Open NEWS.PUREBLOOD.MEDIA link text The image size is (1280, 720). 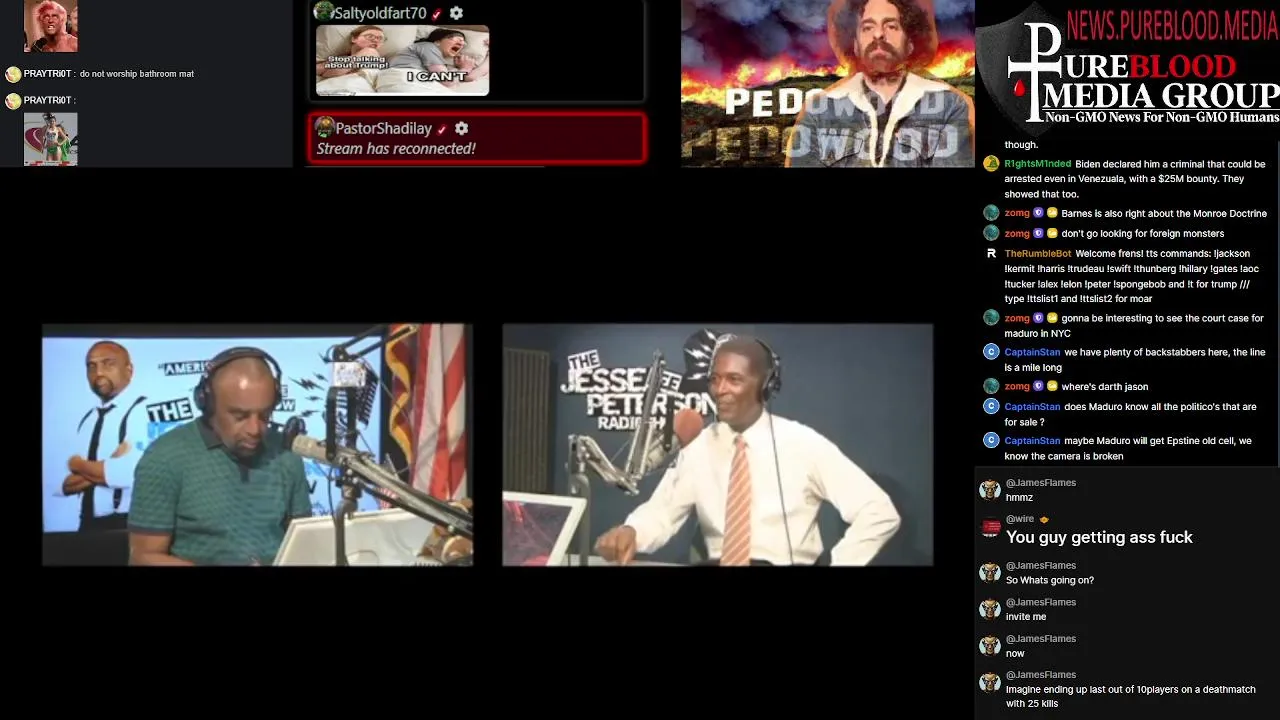pyautogui.click(x=1172, y=24)
